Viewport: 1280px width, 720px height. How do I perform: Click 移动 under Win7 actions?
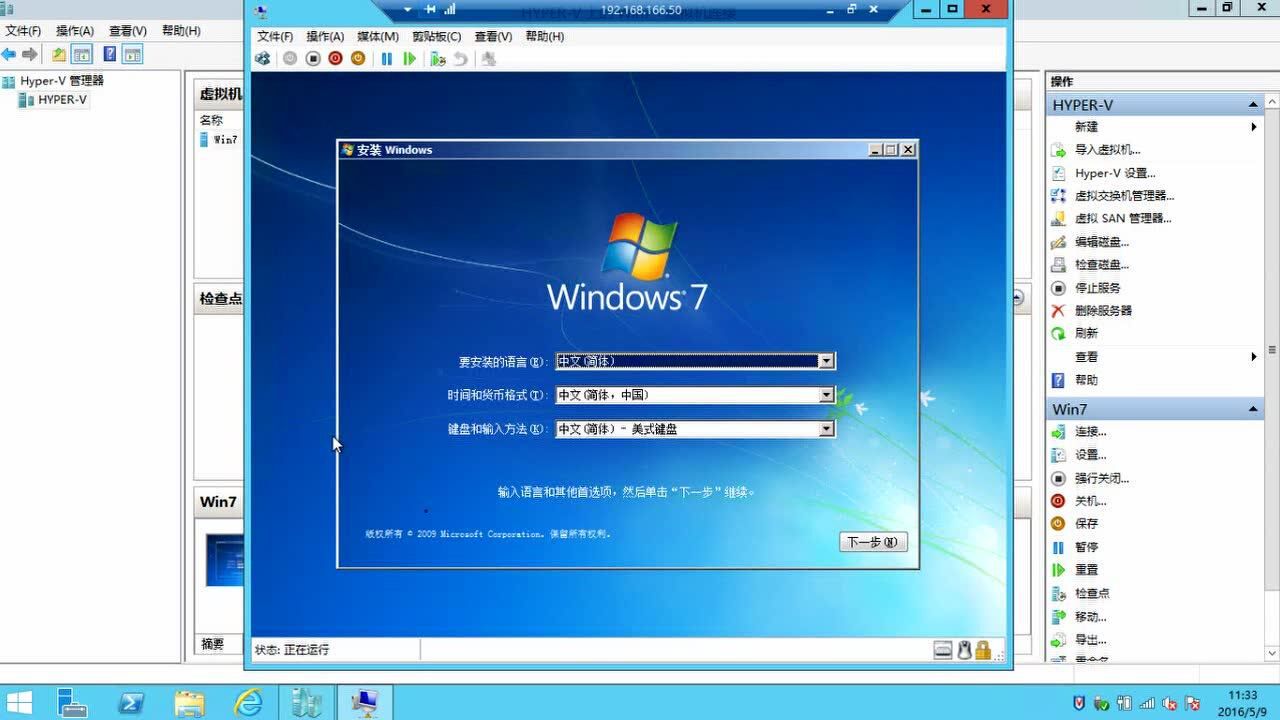[1091, 617]
